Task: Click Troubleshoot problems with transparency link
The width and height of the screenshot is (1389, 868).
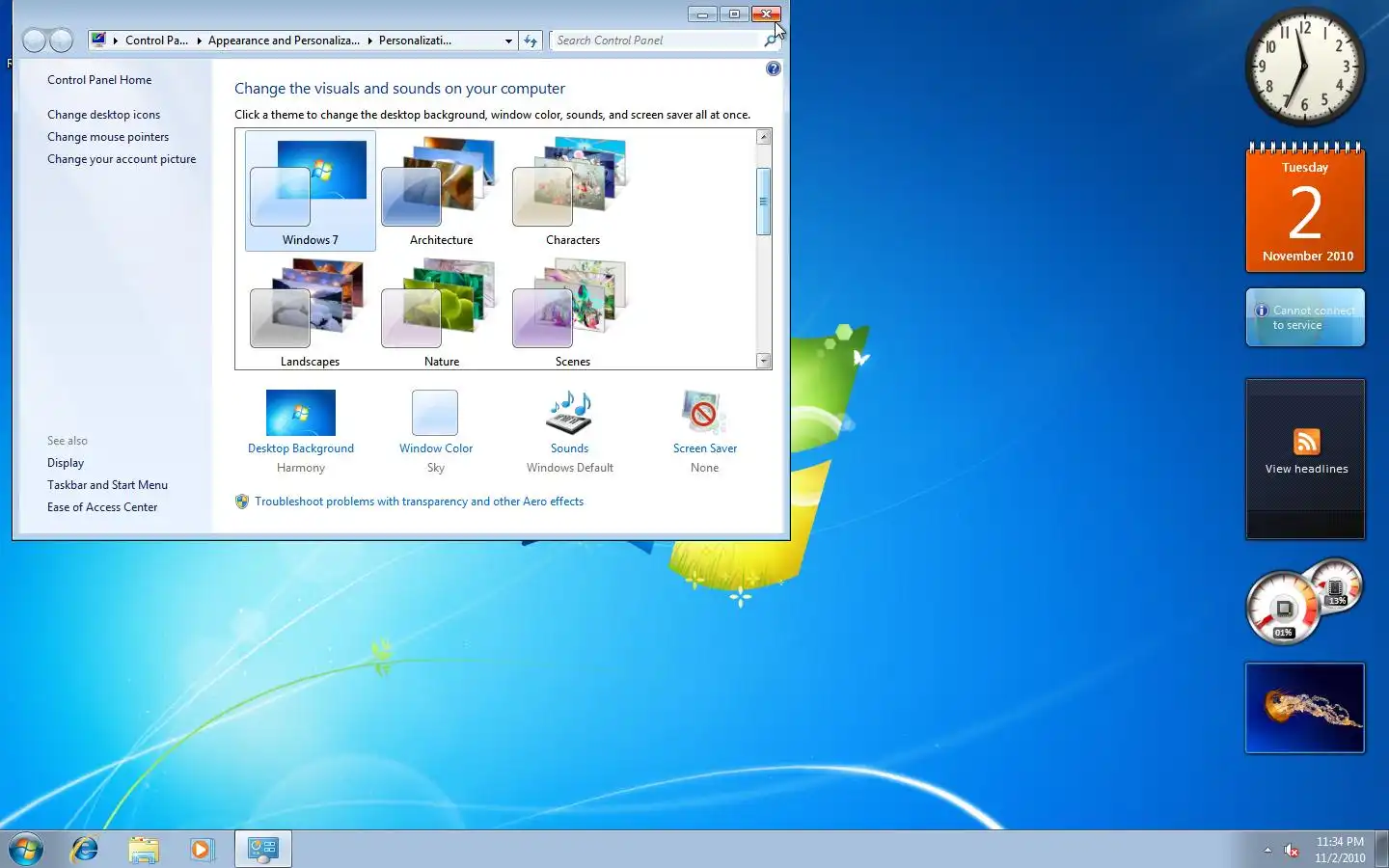Action: click(419, 502)
